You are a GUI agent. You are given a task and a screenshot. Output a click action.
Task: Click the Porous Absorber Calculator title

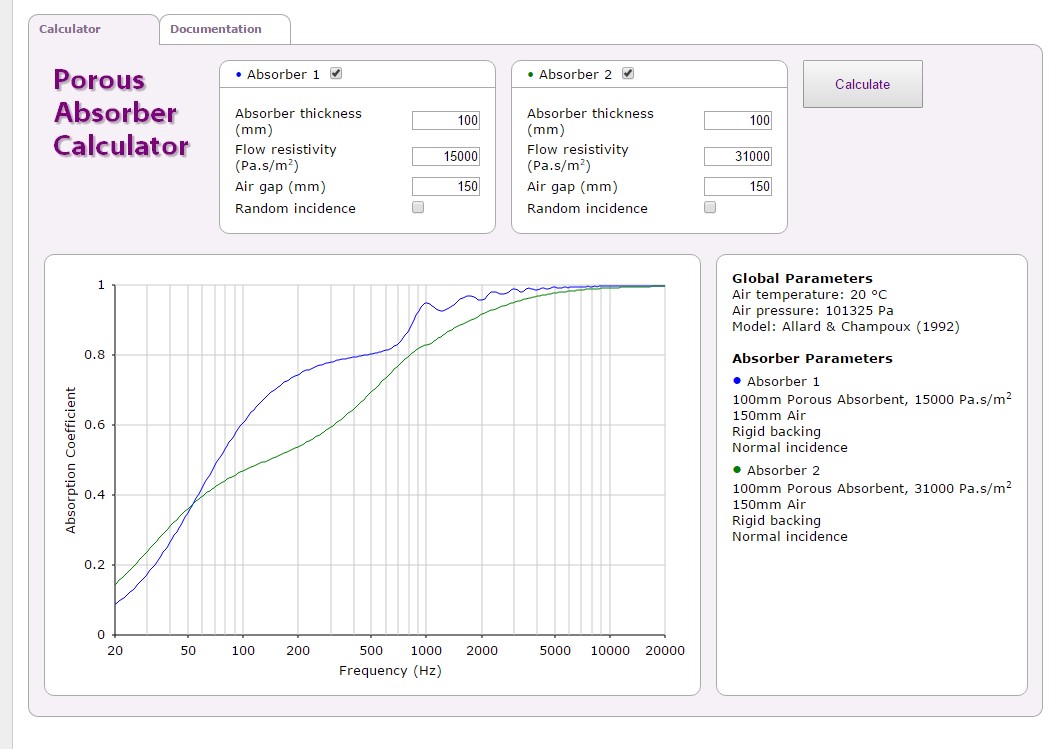click(120, 113)
